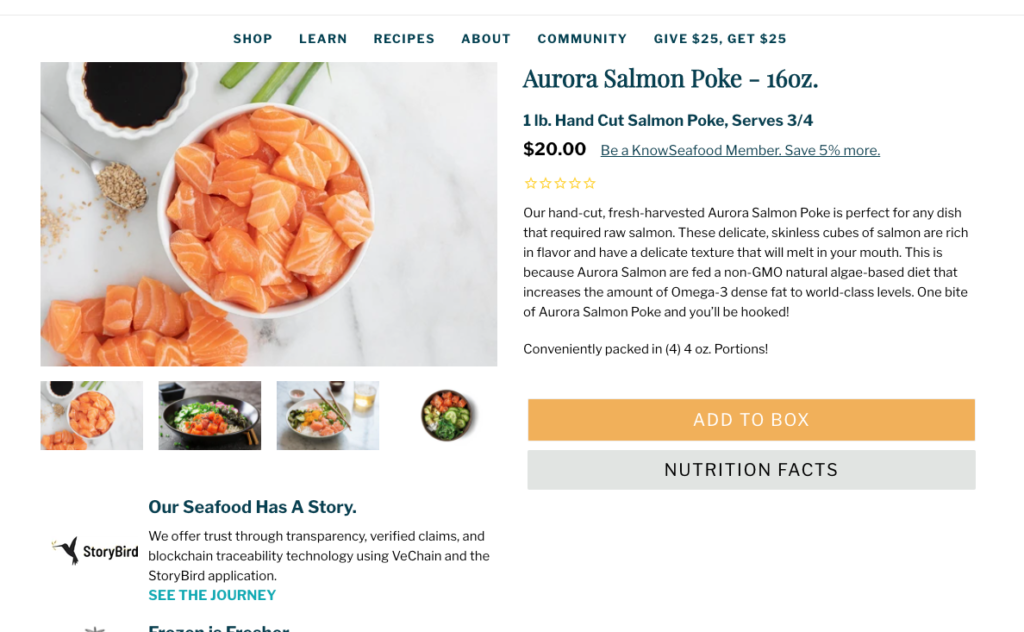Select the black bowl poke thumbnail
This screenshot has width=1024, height=632.
210,415
